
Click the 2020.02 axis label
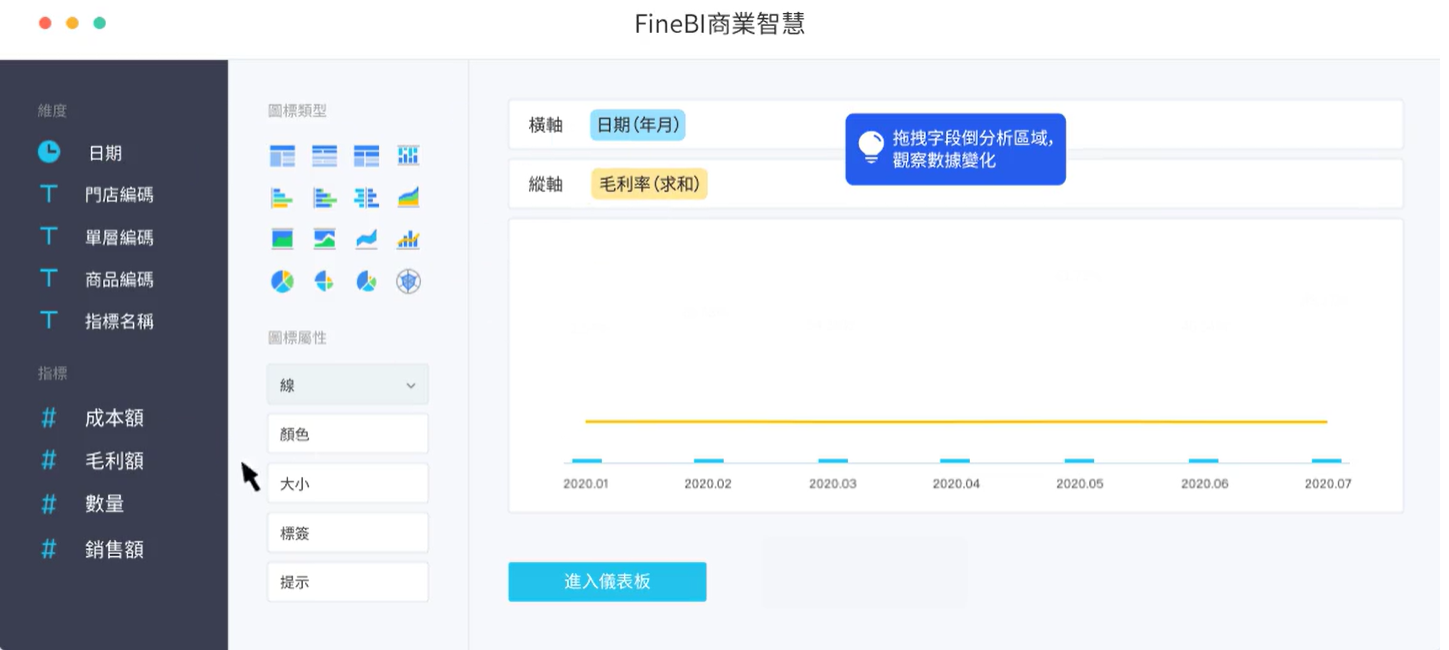[x=708, y=483]
